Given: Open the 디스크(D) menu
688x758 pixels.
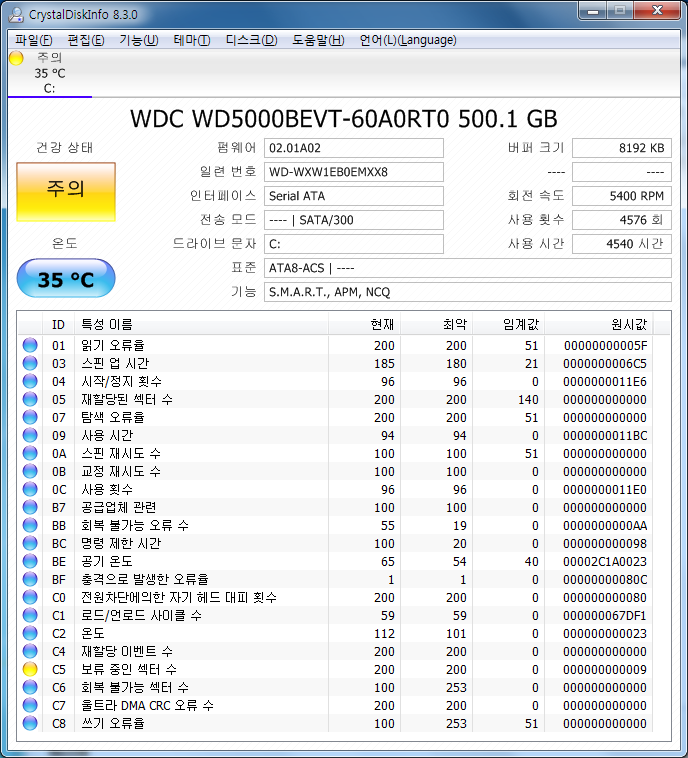Looking at the screenshot, I should [251, 40].
